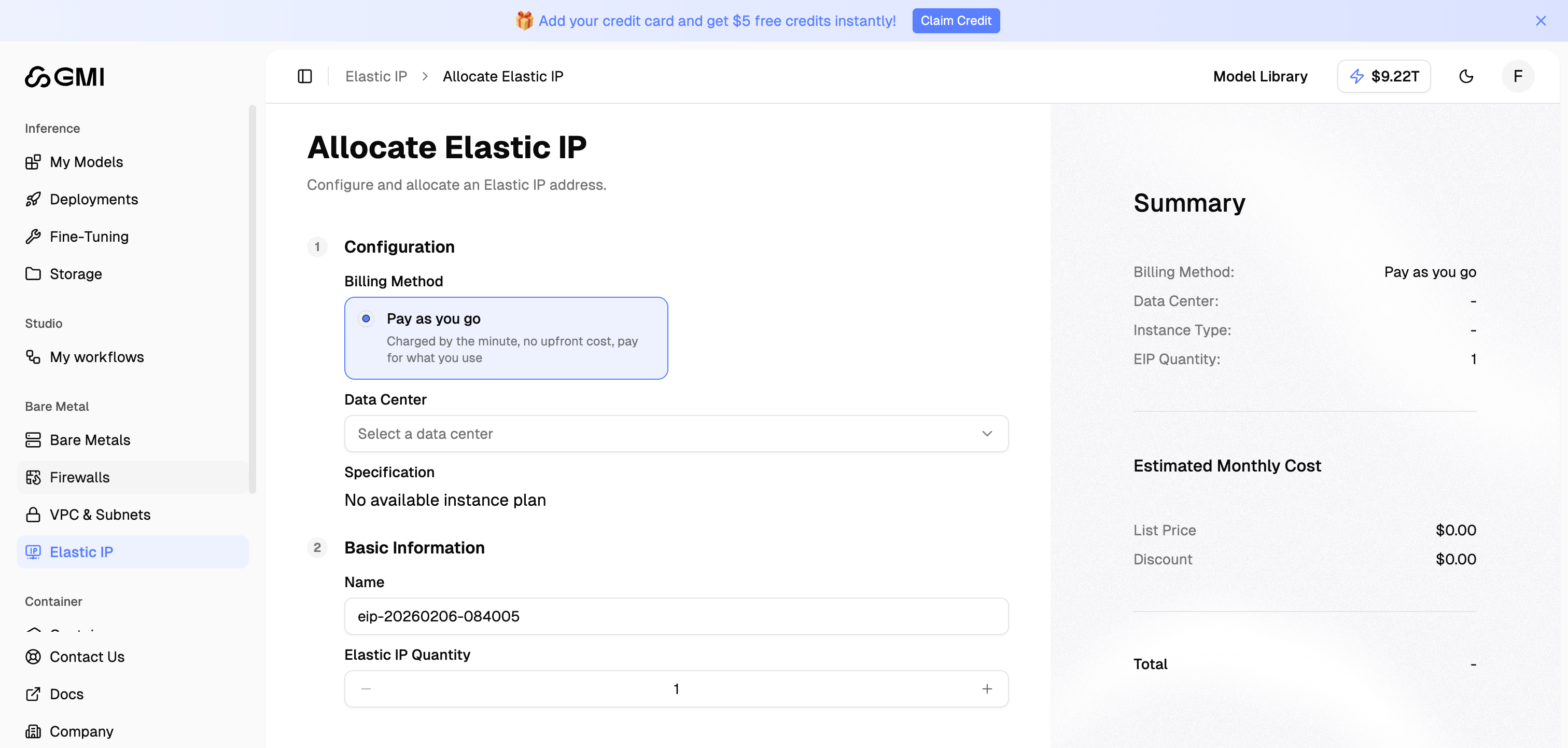Viewport: 1568px width, 748px height.
Task: Decrease Elastic IP Quantity with minus stepper
Action: coord(366,688)
